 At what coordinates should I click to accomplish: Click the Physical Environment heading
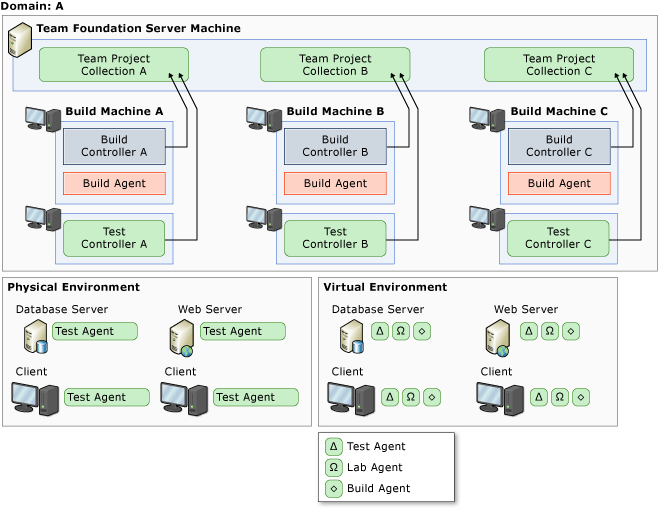click(73, 287)
